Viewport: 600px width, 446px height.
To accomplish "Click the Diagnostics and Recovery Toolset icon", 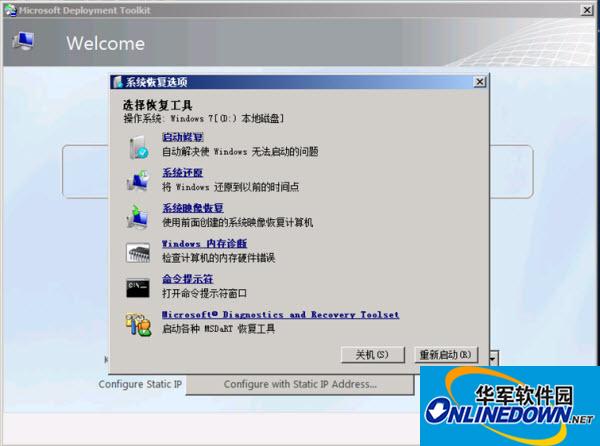I will [x=138, y=324].
